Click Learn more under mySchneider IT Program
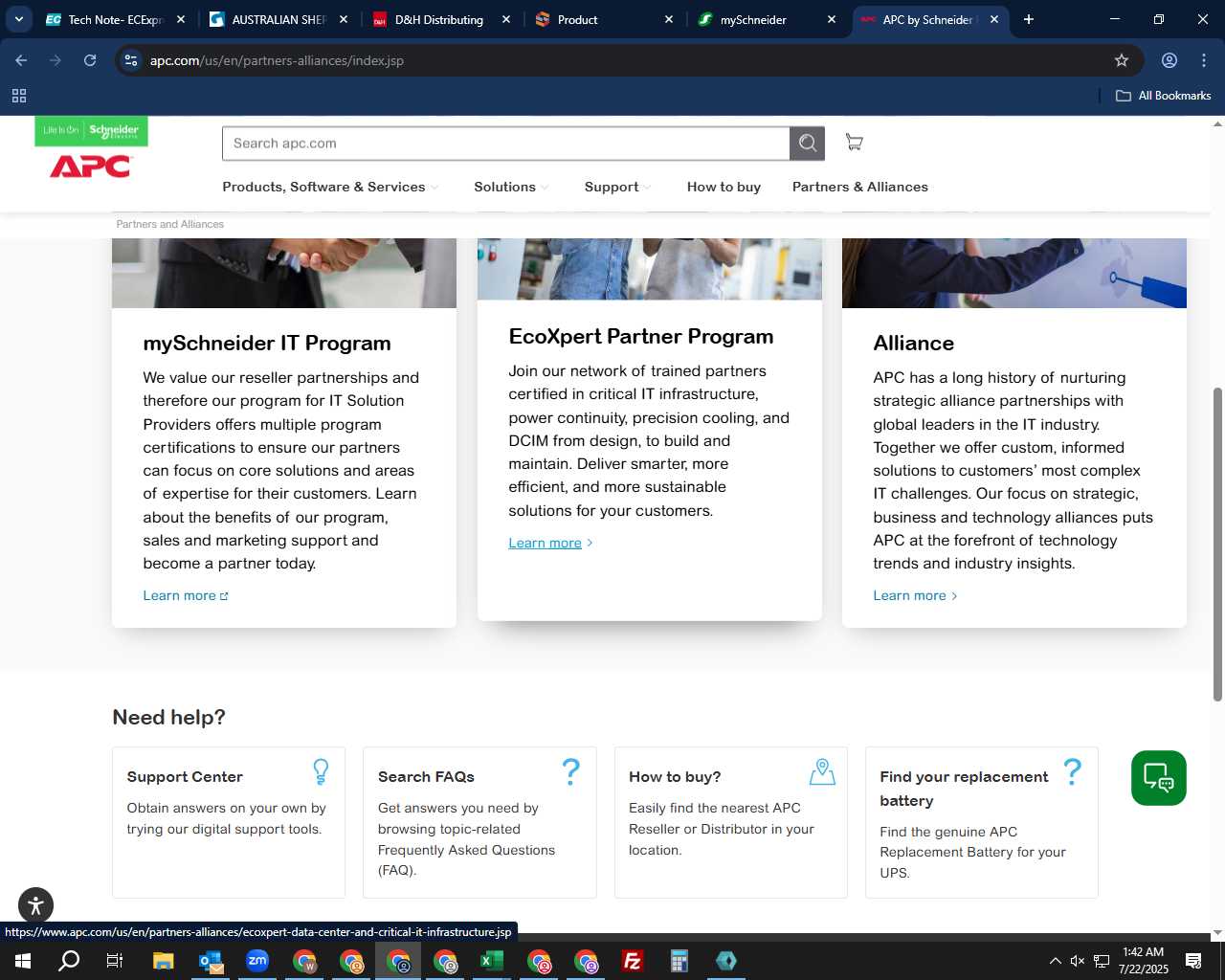 [x=186, y=595]
